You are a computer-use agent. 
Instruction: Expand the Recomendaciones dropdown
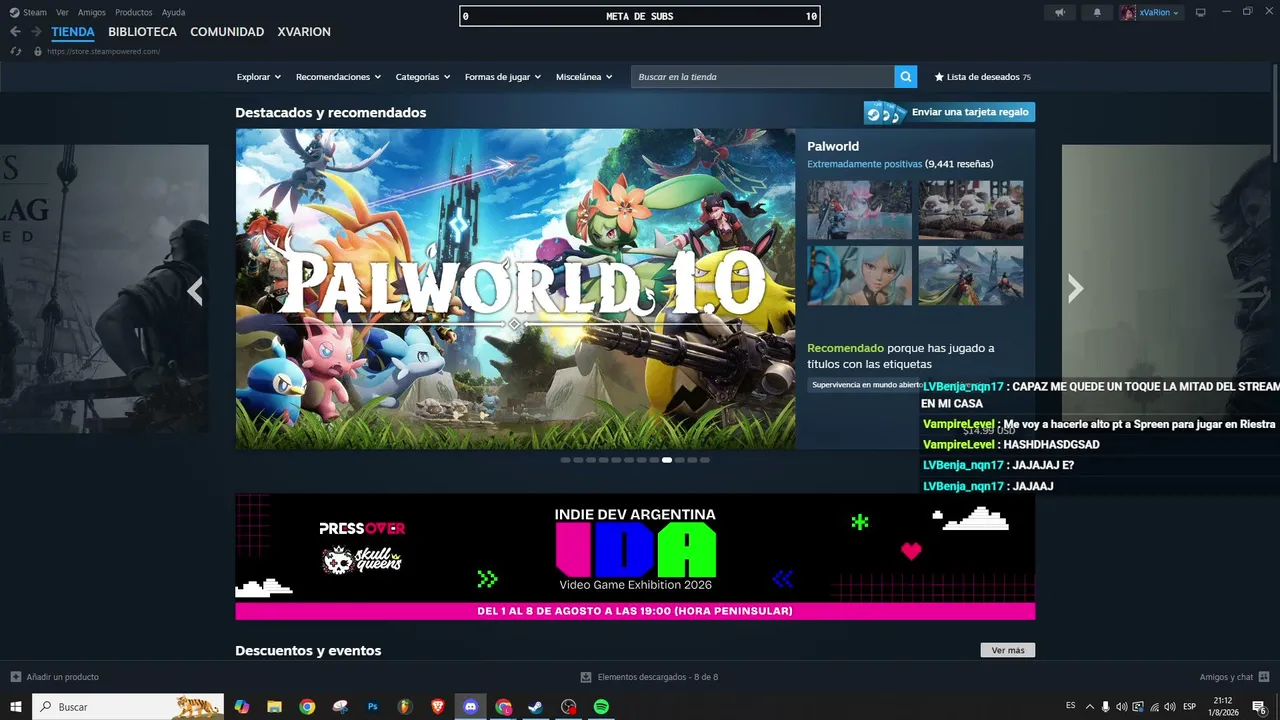point(339,77)
